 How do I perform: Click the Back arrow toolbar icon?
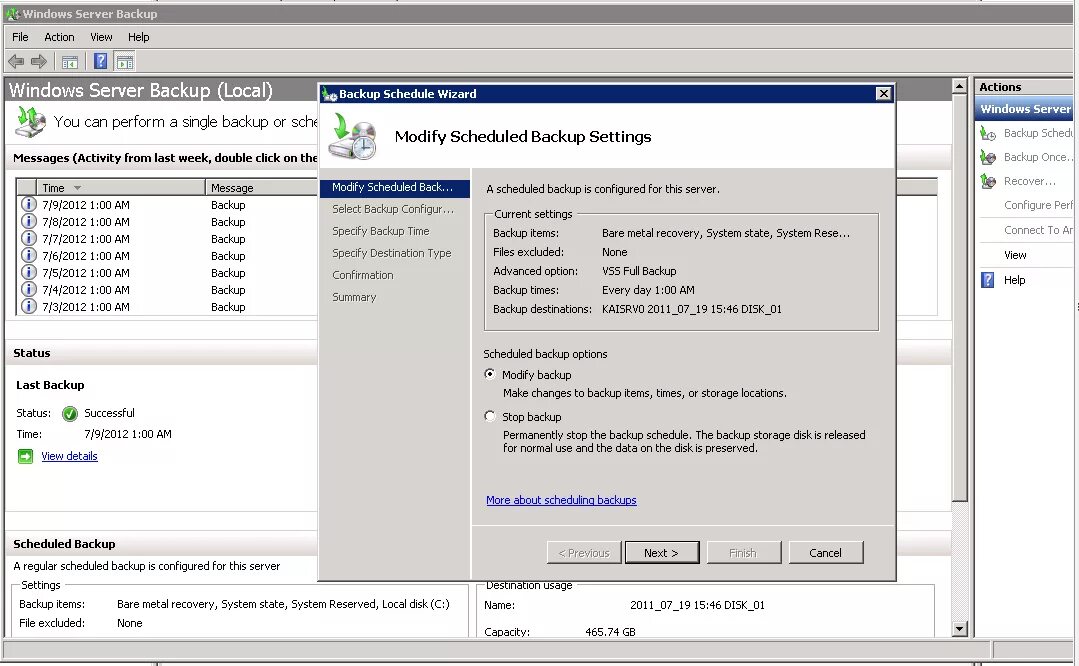tap(16, 62)
